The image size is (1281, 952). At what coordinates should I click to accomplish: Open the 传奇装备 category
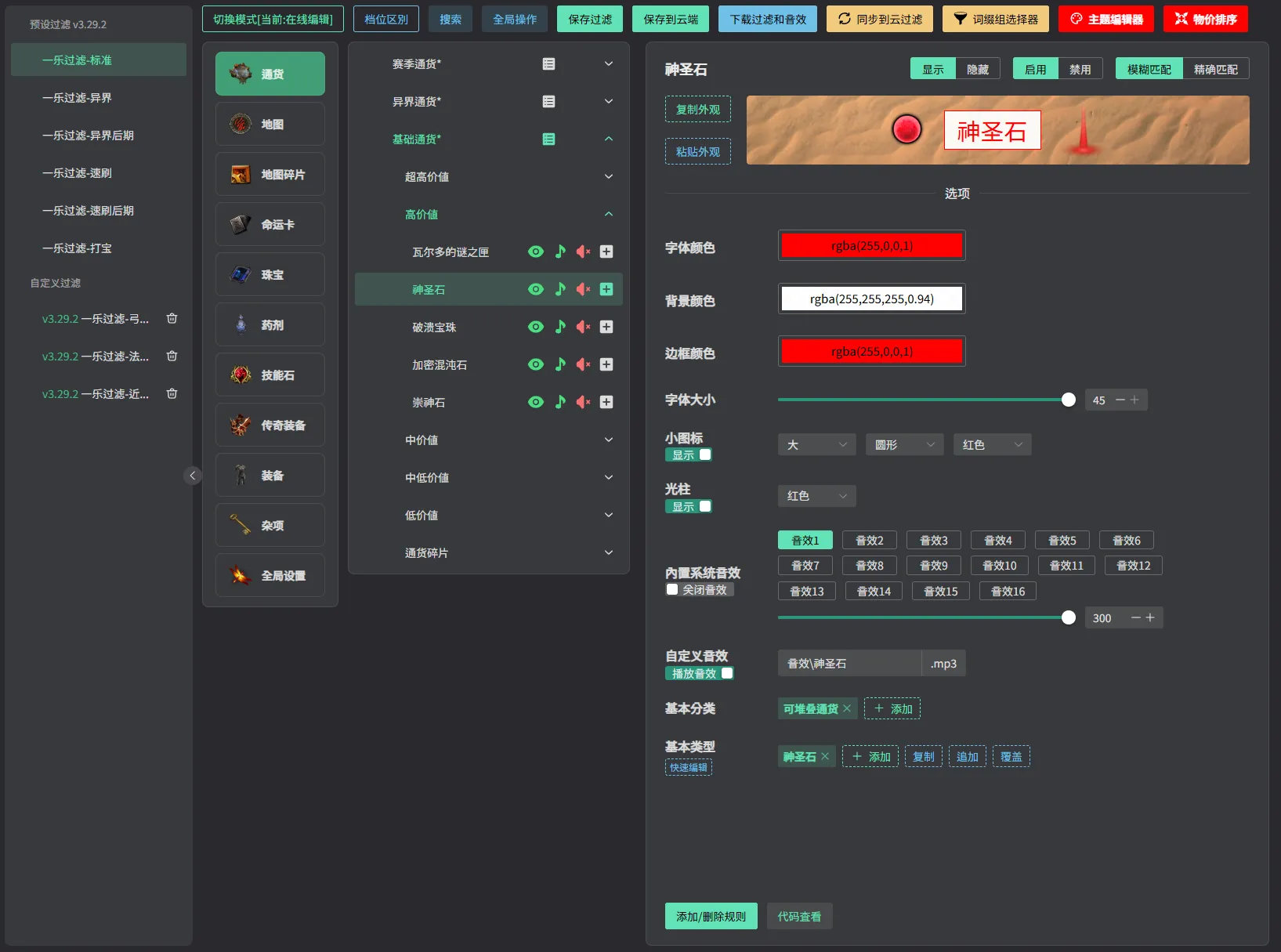[x=270, y=425]
